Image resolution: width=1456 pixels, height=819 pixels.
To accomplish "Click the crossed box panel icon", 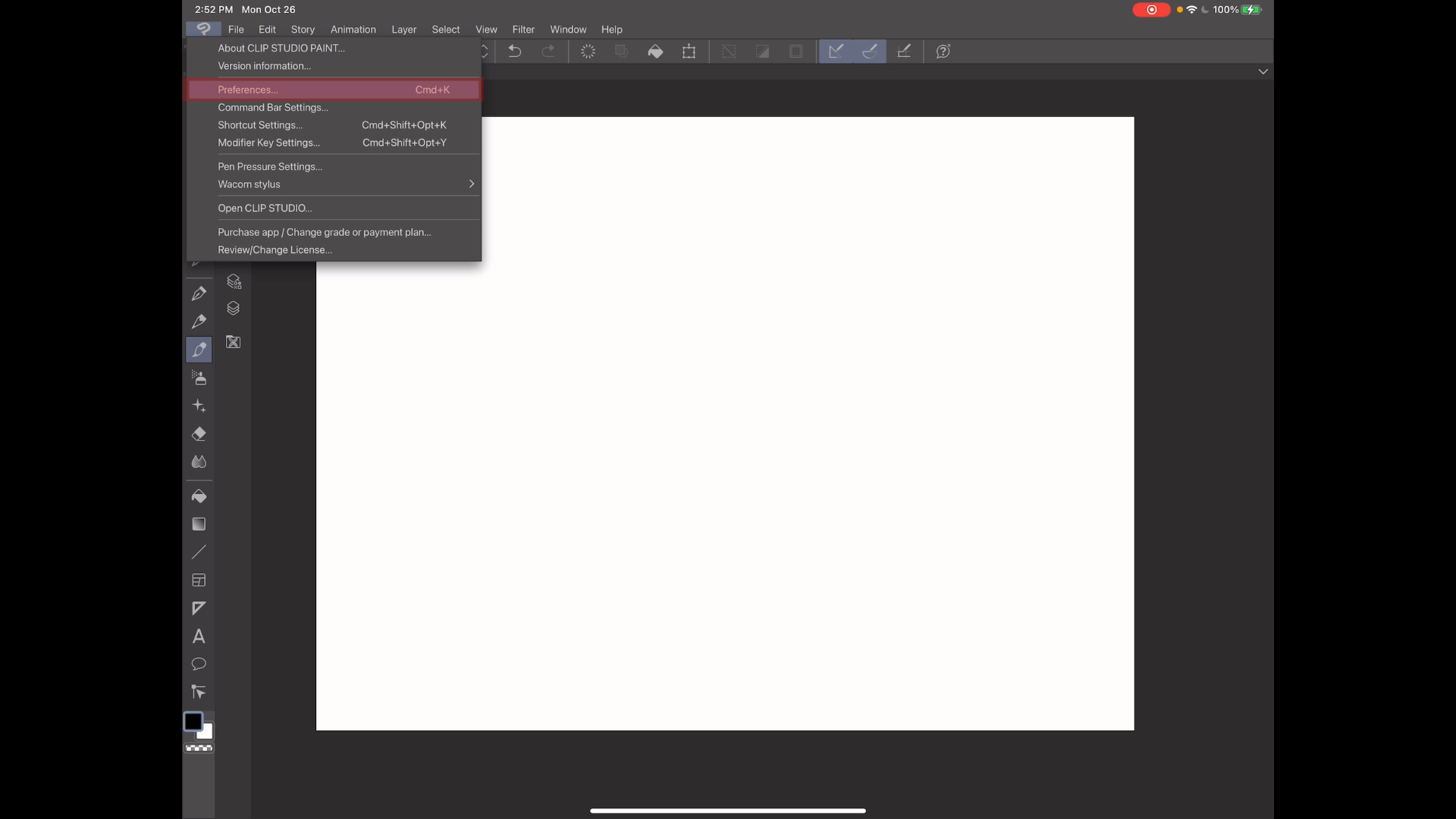I will click(234, 342).
